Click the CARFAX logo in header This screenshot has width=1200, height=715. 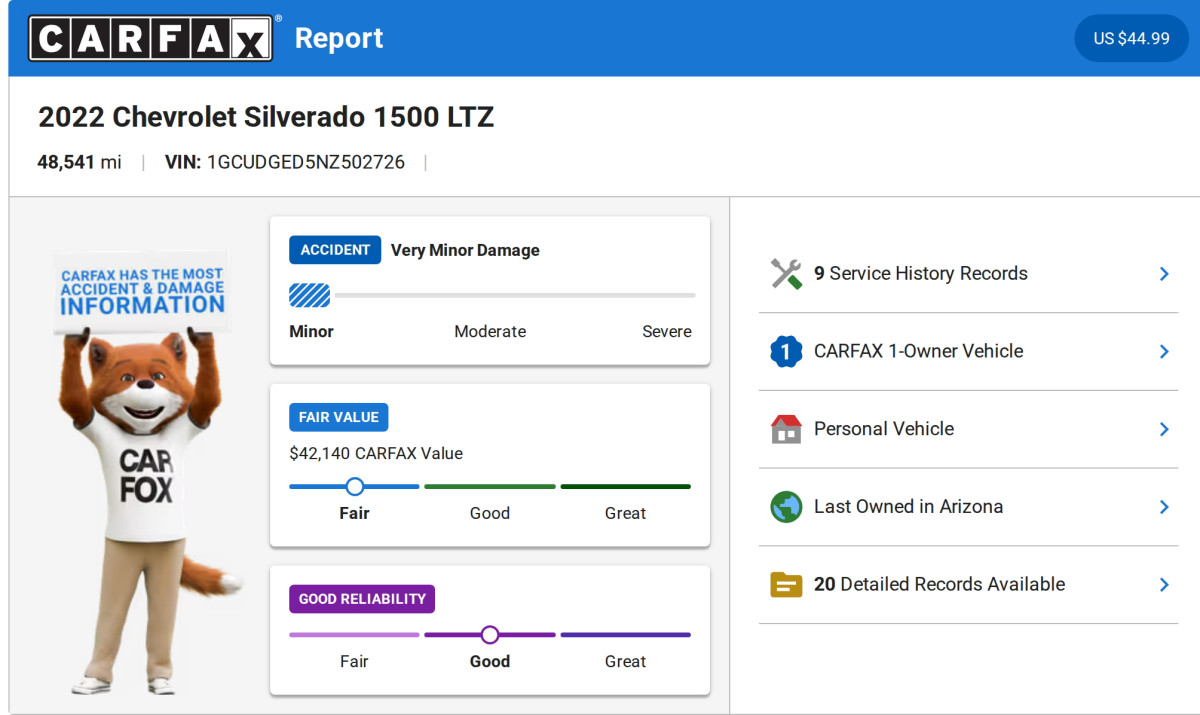(x=151, y=38)
